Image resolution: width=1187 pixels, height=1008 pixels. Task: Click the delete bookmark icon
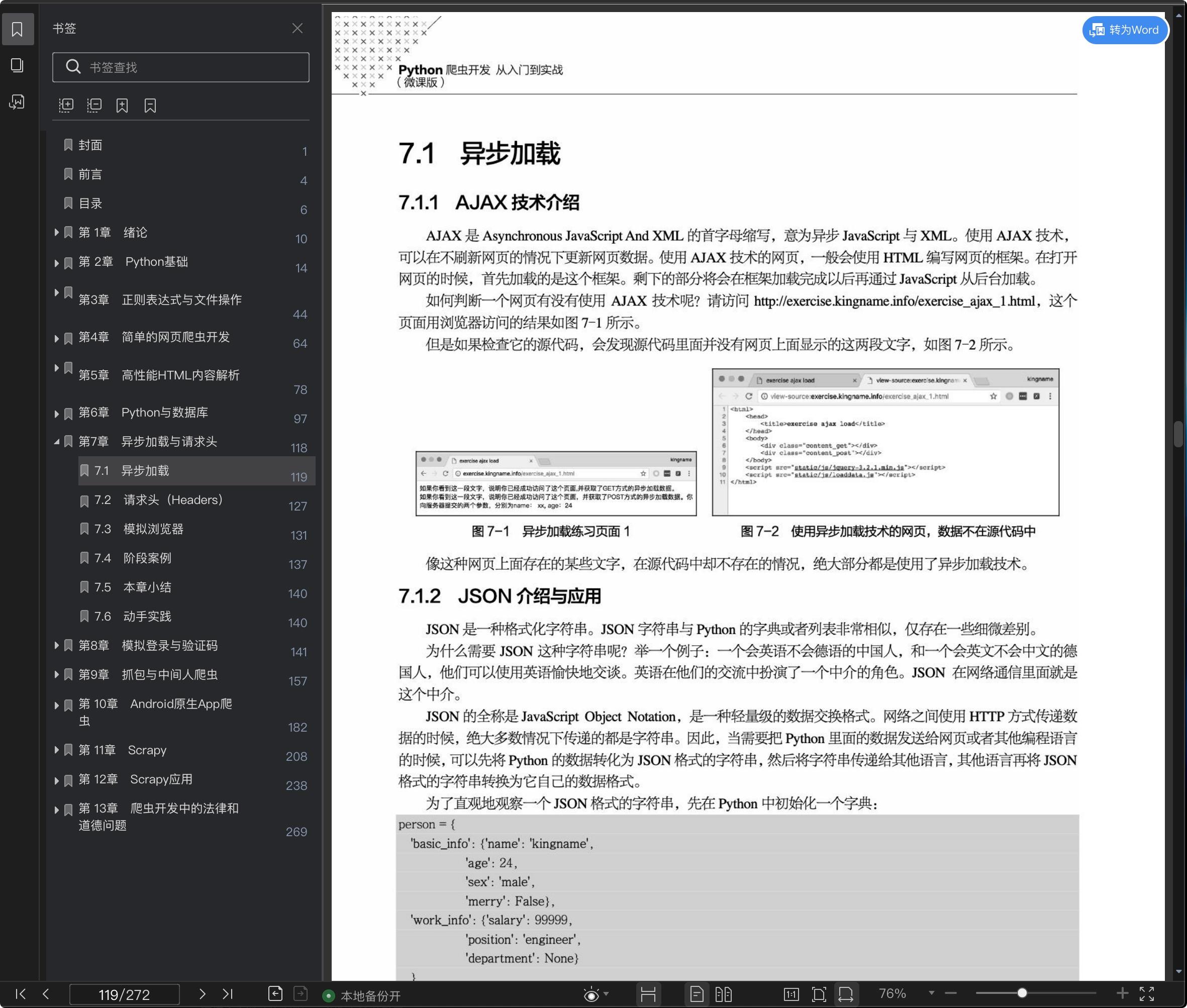pyautogui.click(x=150, y=105)
